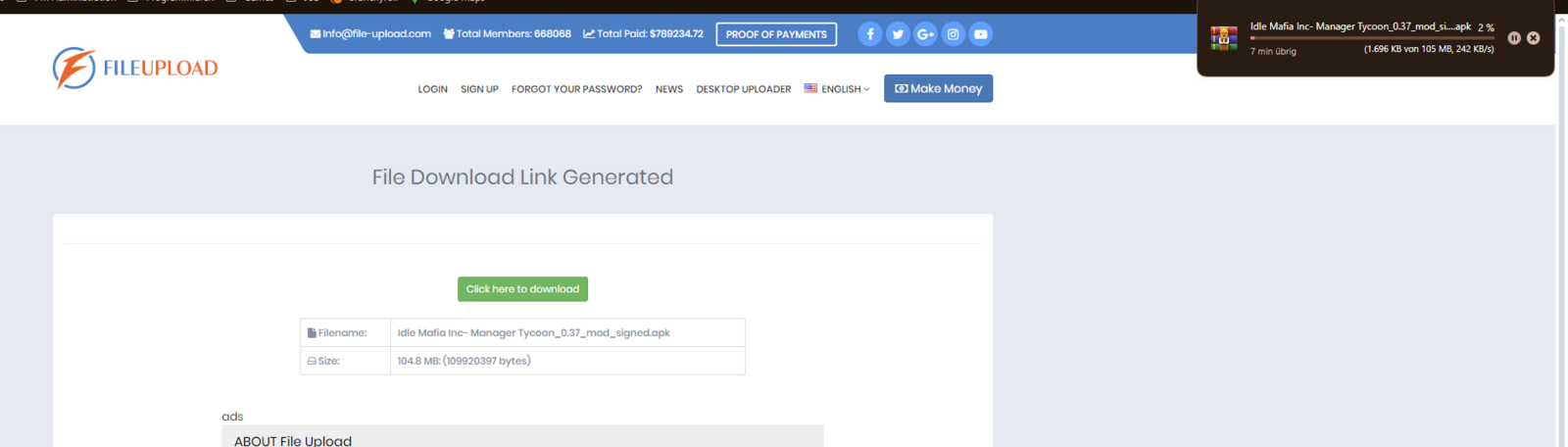Open Forgot Your Password link
Screen dimensions: 1568x447
[x=576, y=89]
